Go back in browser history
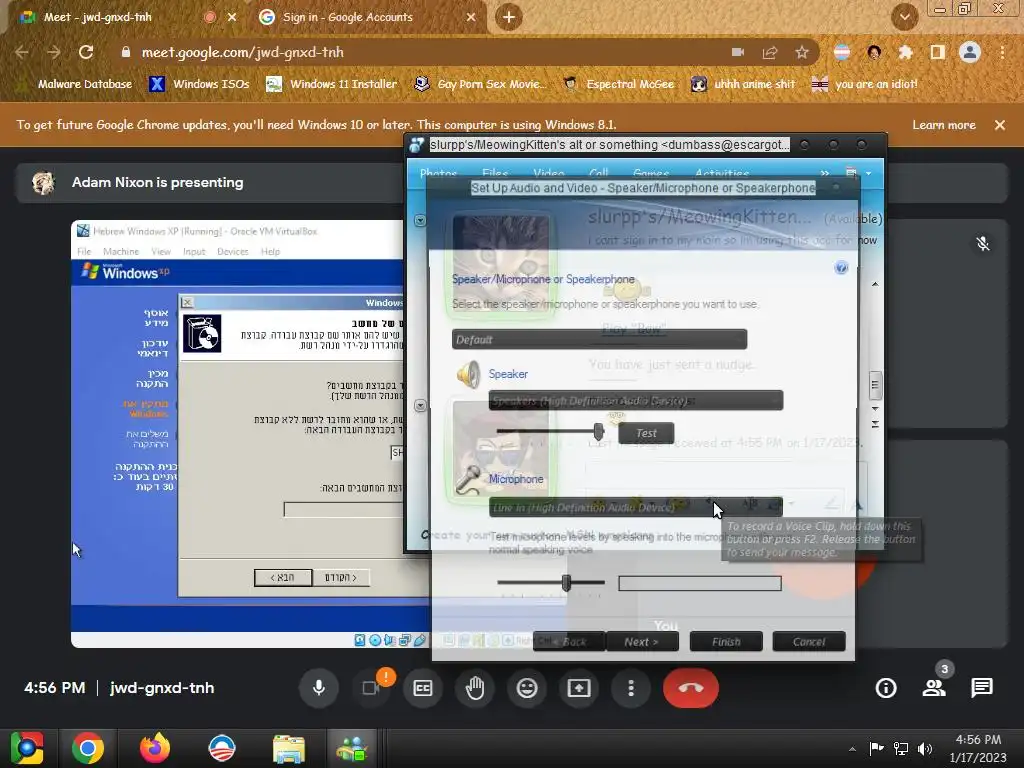 (x=22, y=52)
